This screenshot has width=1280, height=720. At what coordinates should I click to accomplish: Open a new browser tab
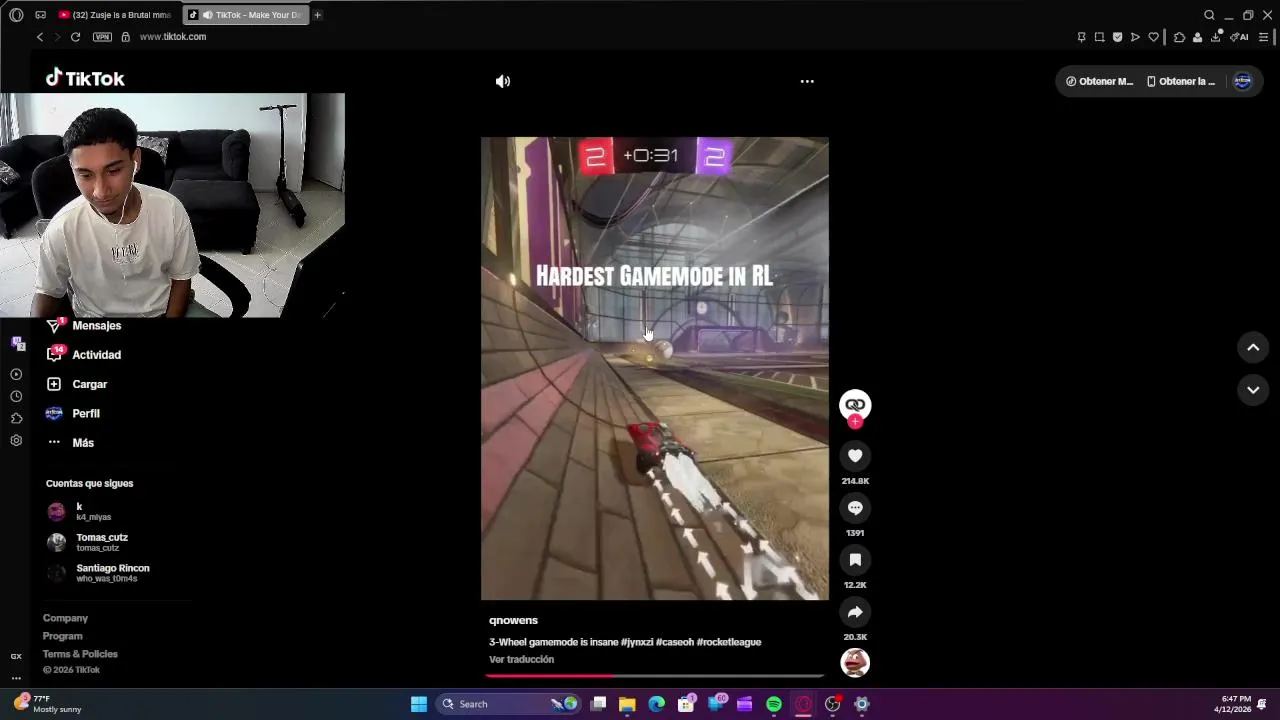click(317, 15)
